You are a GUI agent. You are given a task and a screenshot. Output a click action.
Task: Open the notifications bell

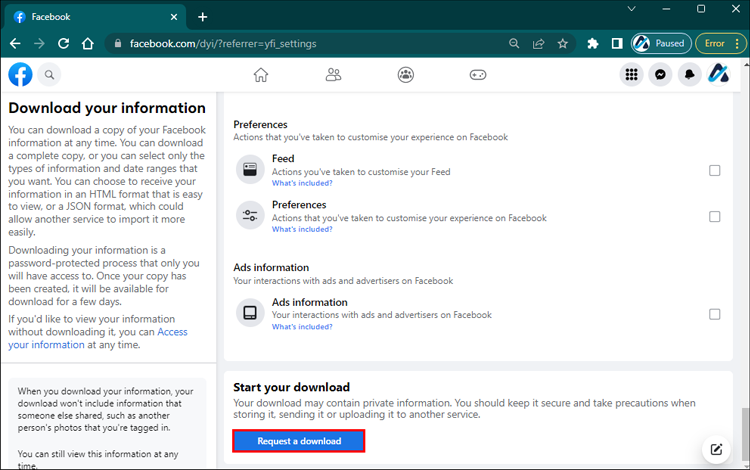(689, 74)
